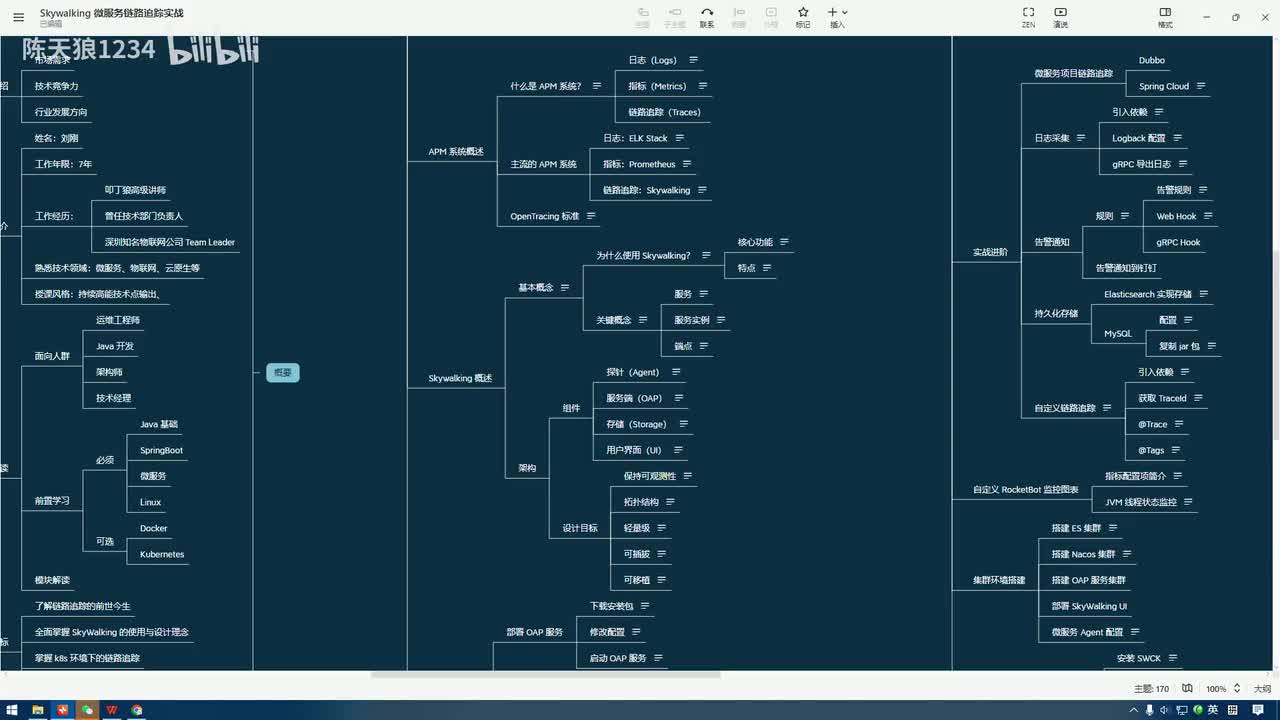Open note icon beside 获取 TraceId

pyautogui.click(x=1198, y=398)
